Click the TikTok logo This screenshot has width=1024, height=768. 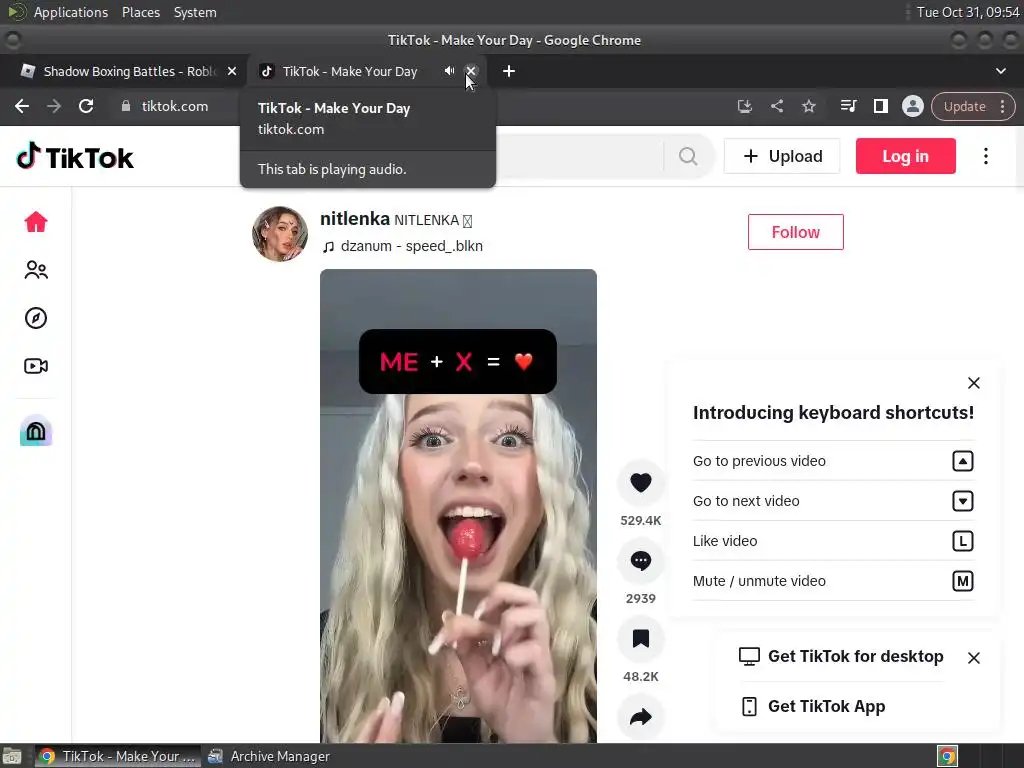(x=75, y=157)
